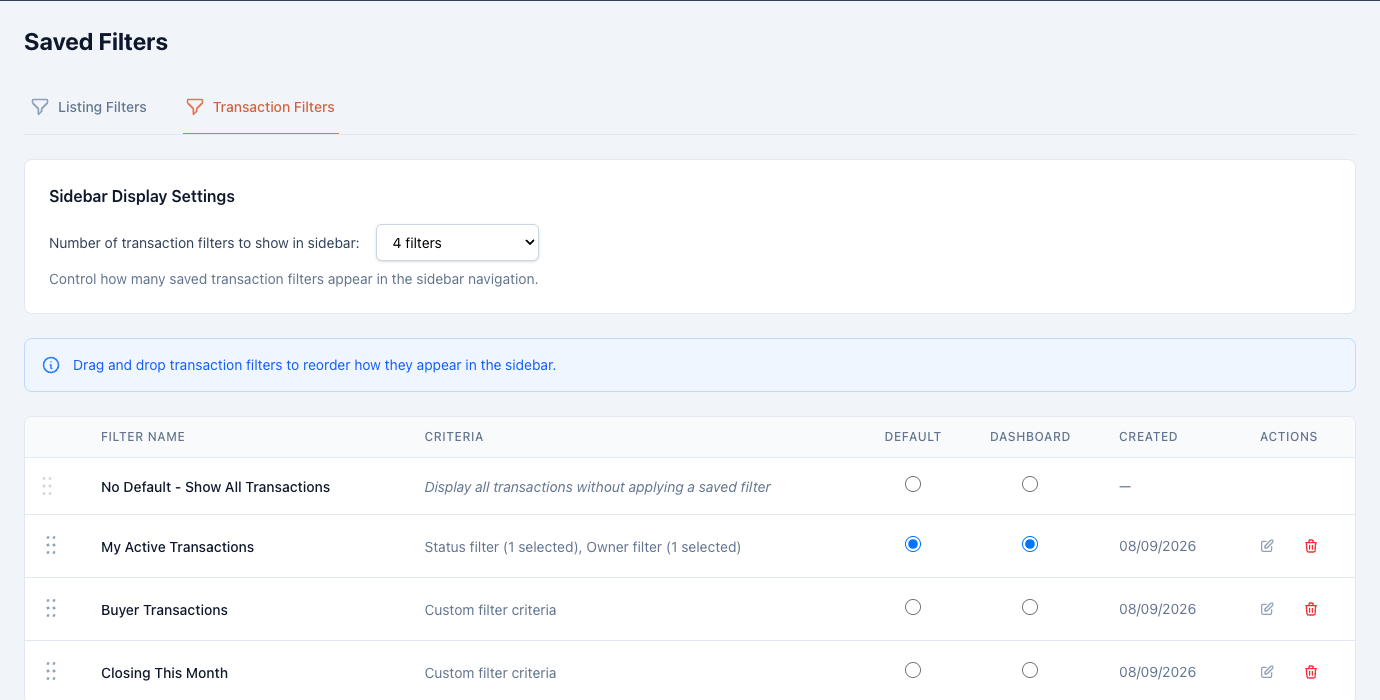The width and height of the screenshot is (1380, 700).
Task: Click the Criteria column header
Action: (x=454, y=437)
